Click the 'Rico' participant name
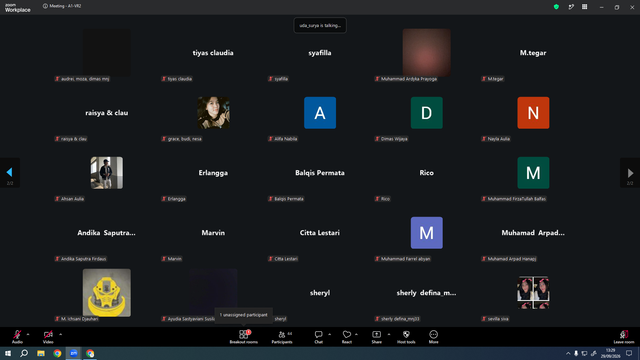Screen dimensions: 640x360 tap(427, 173)
